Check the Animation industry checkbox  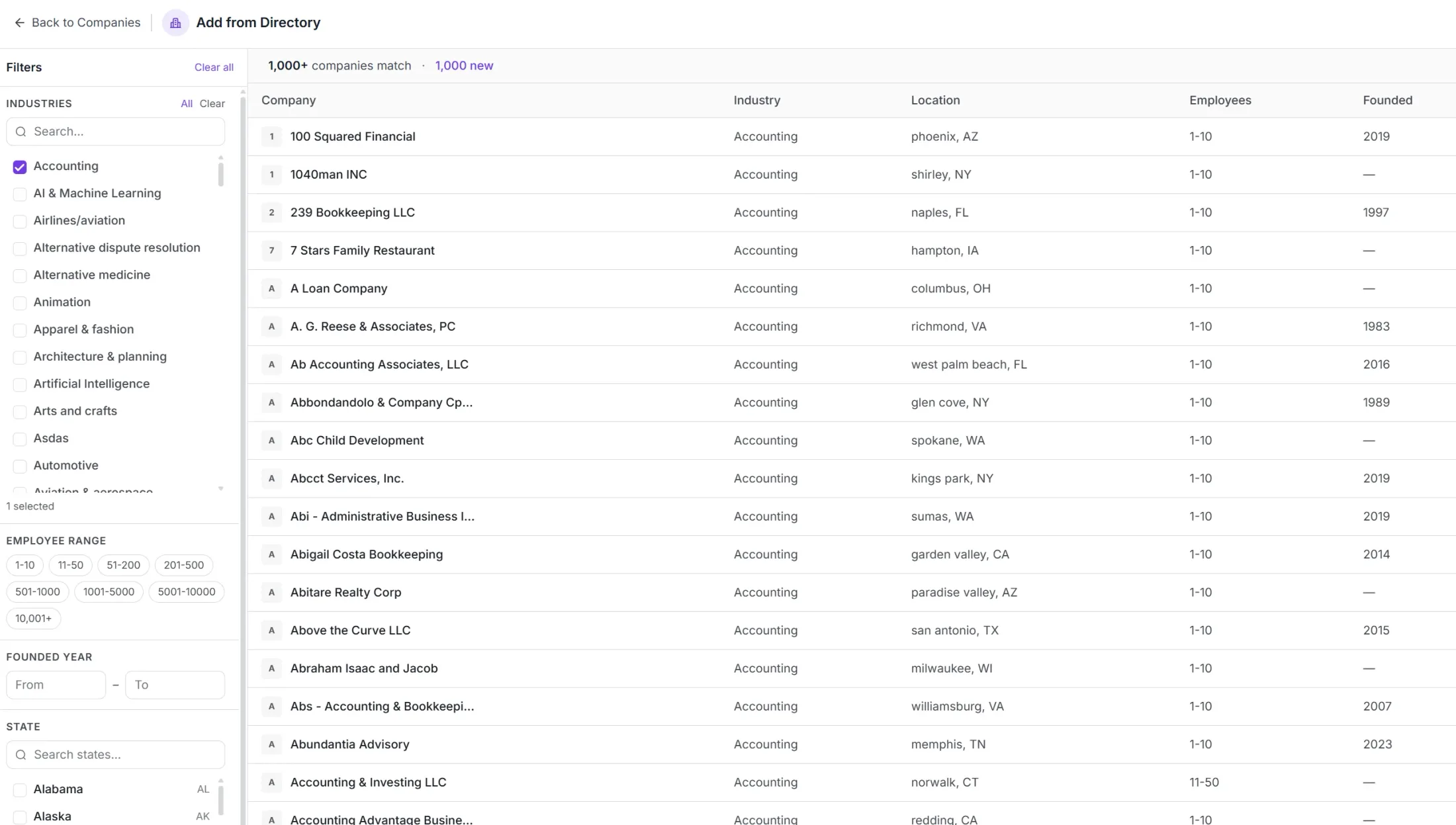pos(20,302)
